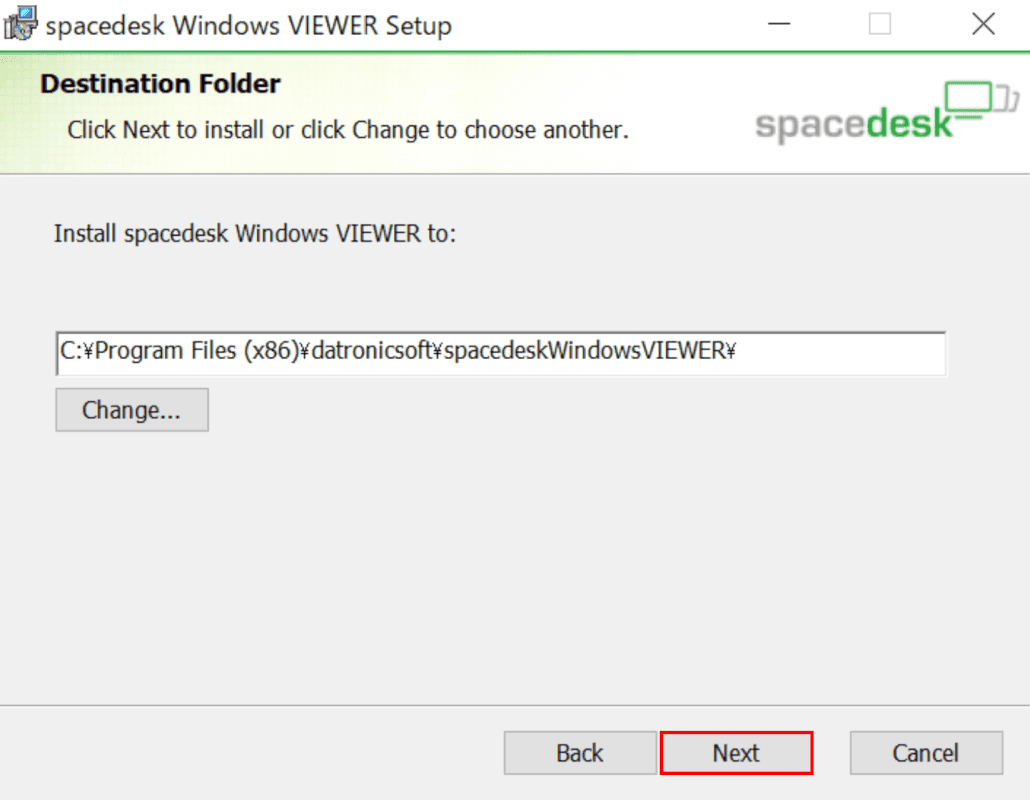The width and height of the screenshot is (1030, 800).
Task: Click the disabled maximize button
Action: point(880,24)
